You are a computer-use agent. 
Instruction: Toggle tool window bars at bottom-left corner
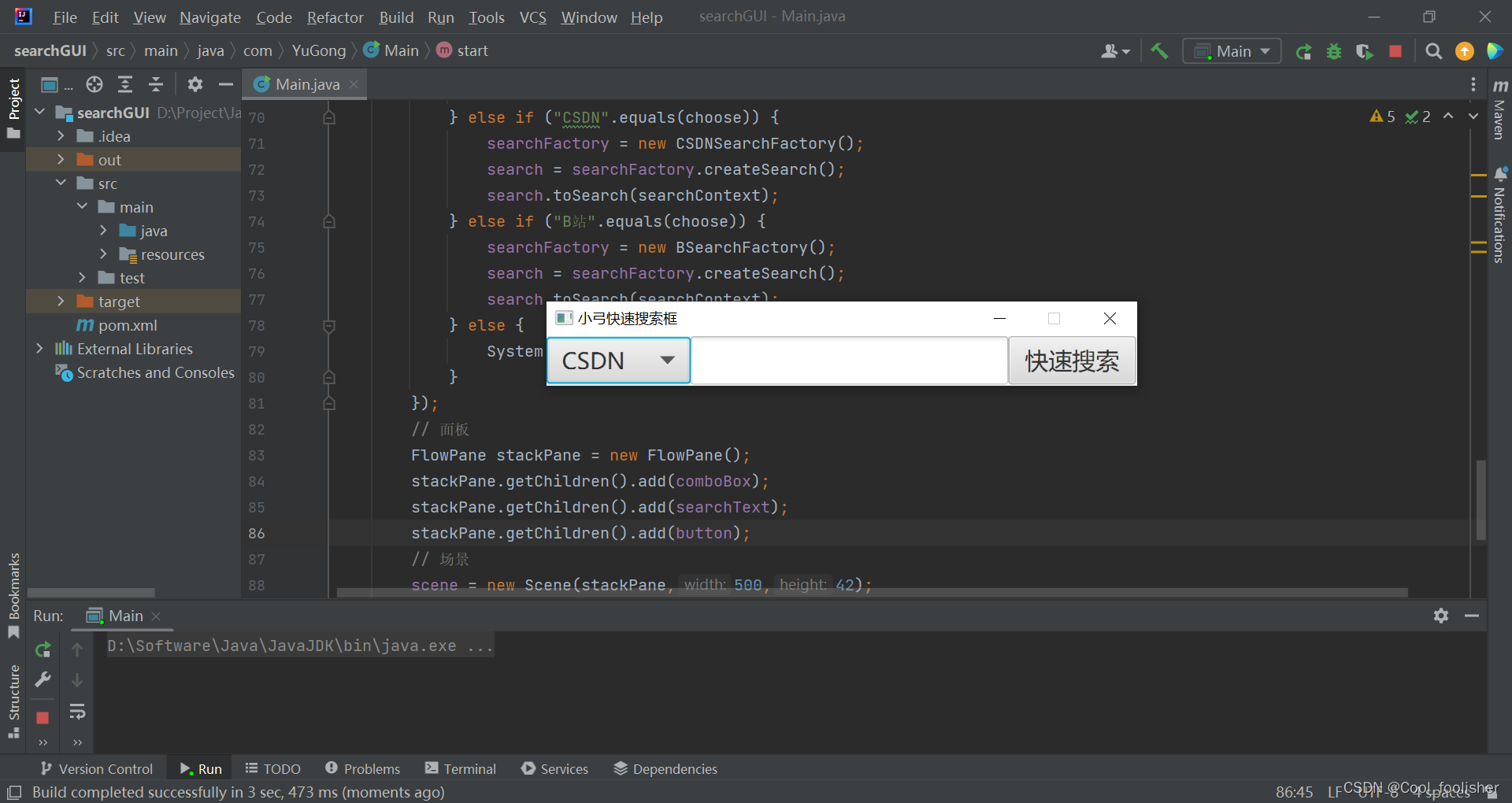pos(14,792)
